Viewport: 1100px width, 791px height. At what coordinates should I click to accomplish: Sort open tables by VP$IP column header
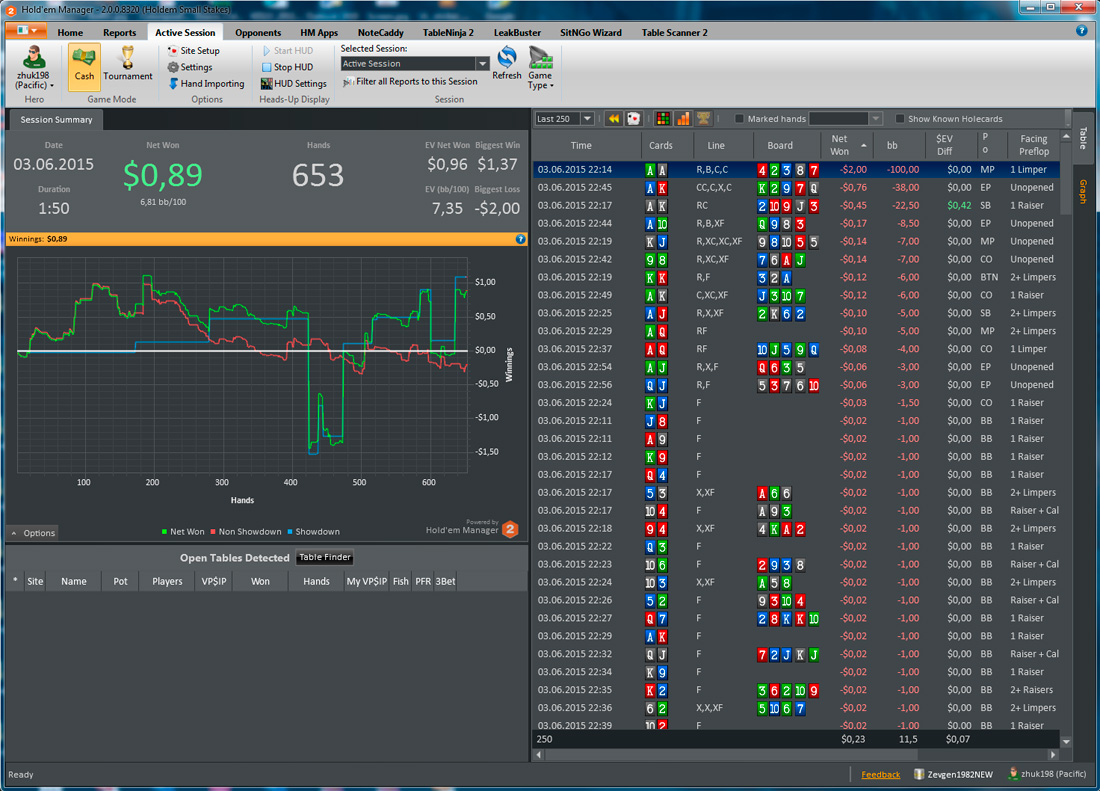[214, 581]
